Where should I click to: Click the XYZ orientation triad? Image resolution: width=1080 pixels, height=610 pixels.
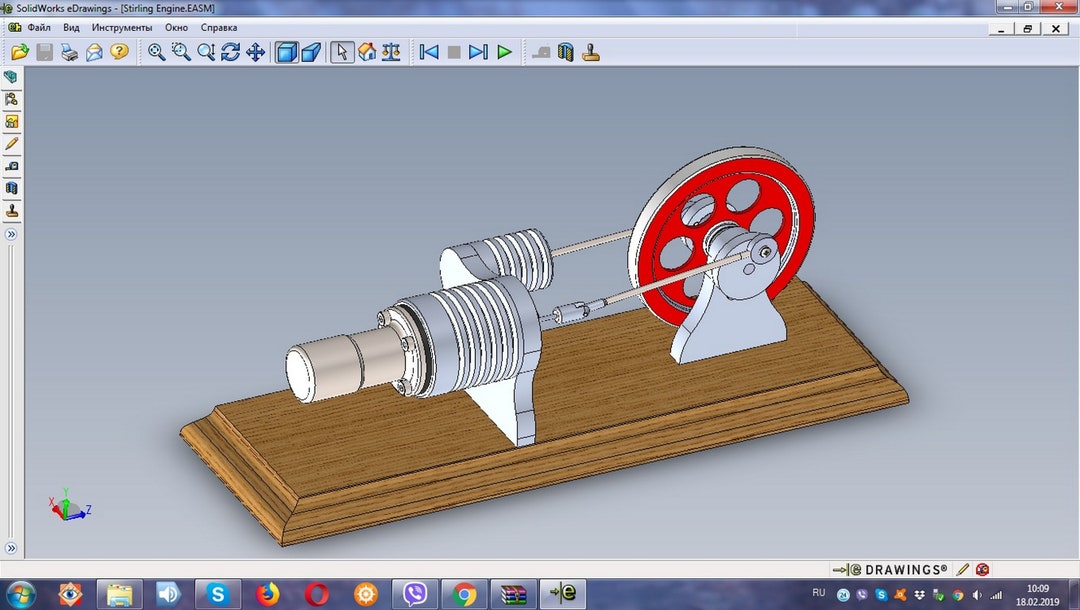tap(69, 505)
